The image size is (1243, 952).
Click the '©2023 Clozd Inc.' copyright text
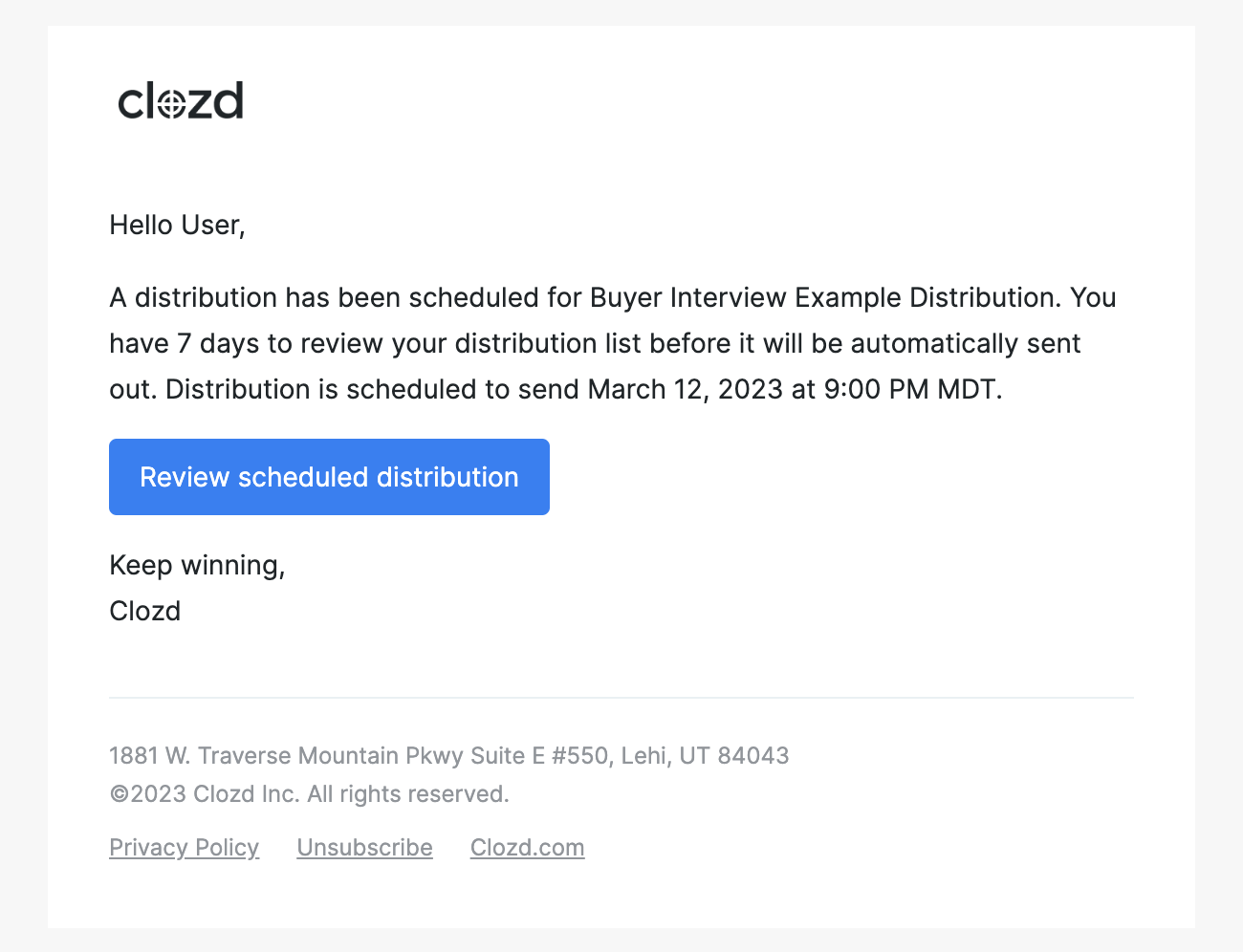[x=205, y=794]
